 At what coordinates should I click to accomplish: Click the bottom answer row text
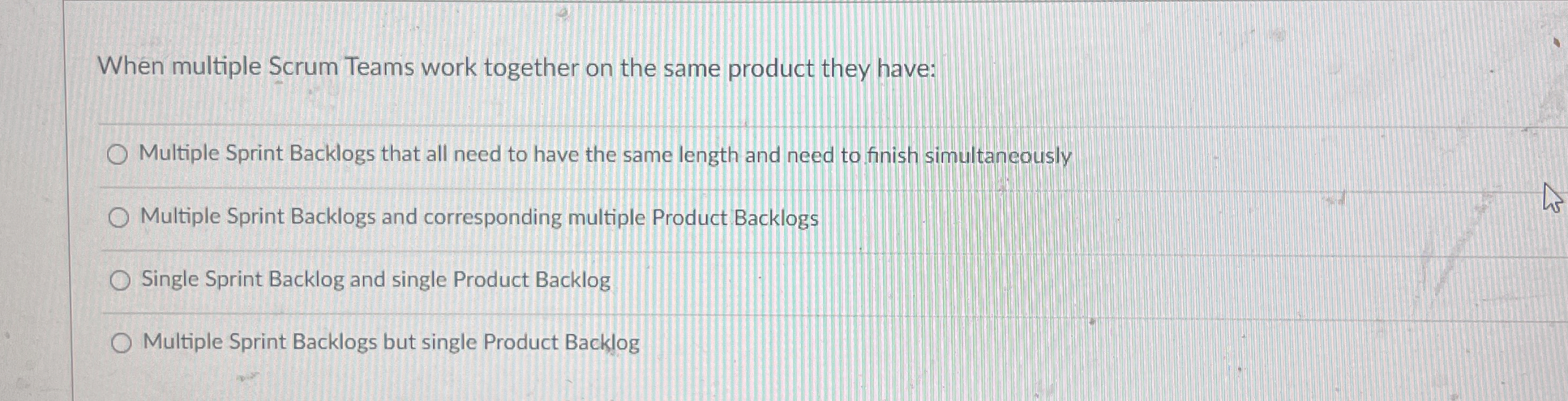pyautogui.click(x=389, y=342)
